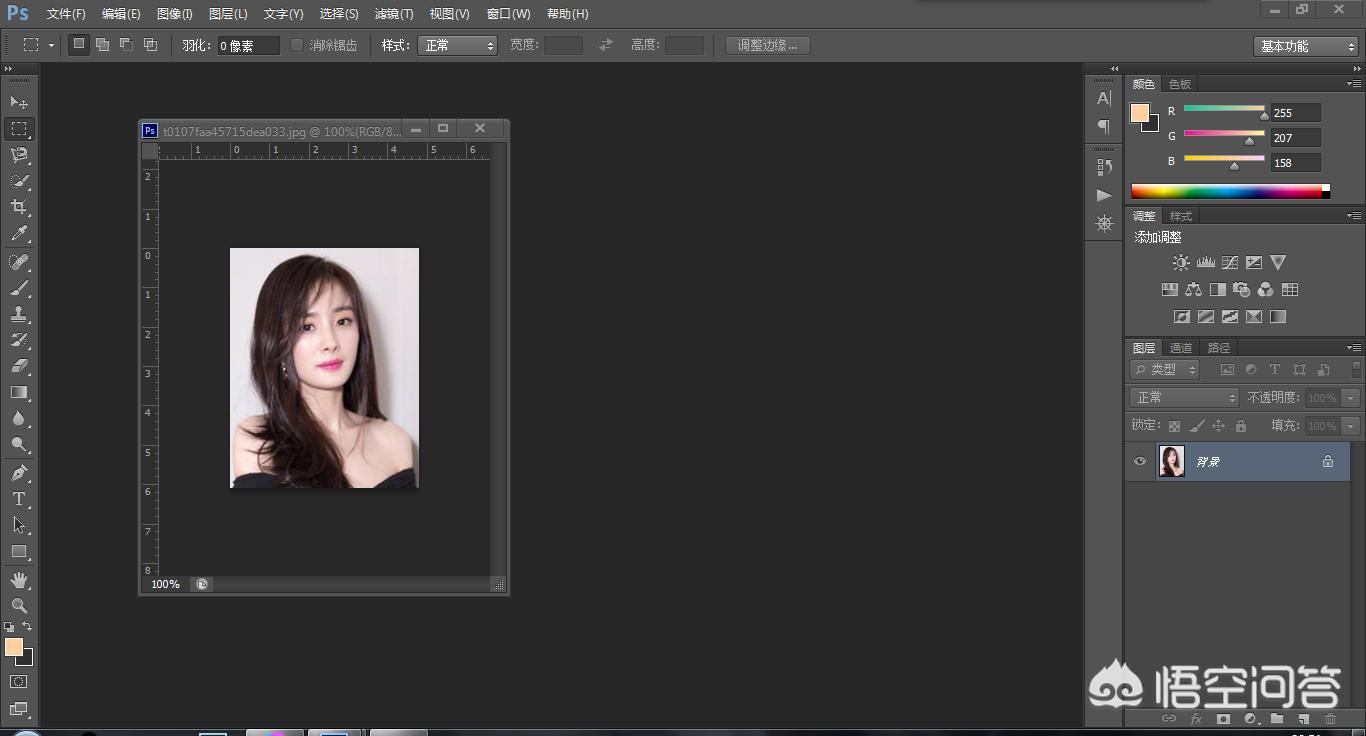
Task: Open the layer blend mode dropdown
Action: click(x=1185, y=397)
